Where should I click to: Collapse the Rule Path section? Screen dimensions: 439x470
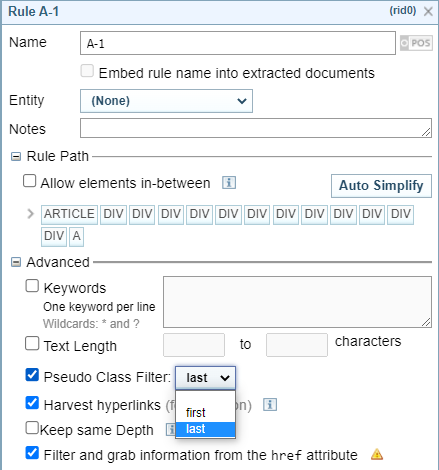coord(16,156)
